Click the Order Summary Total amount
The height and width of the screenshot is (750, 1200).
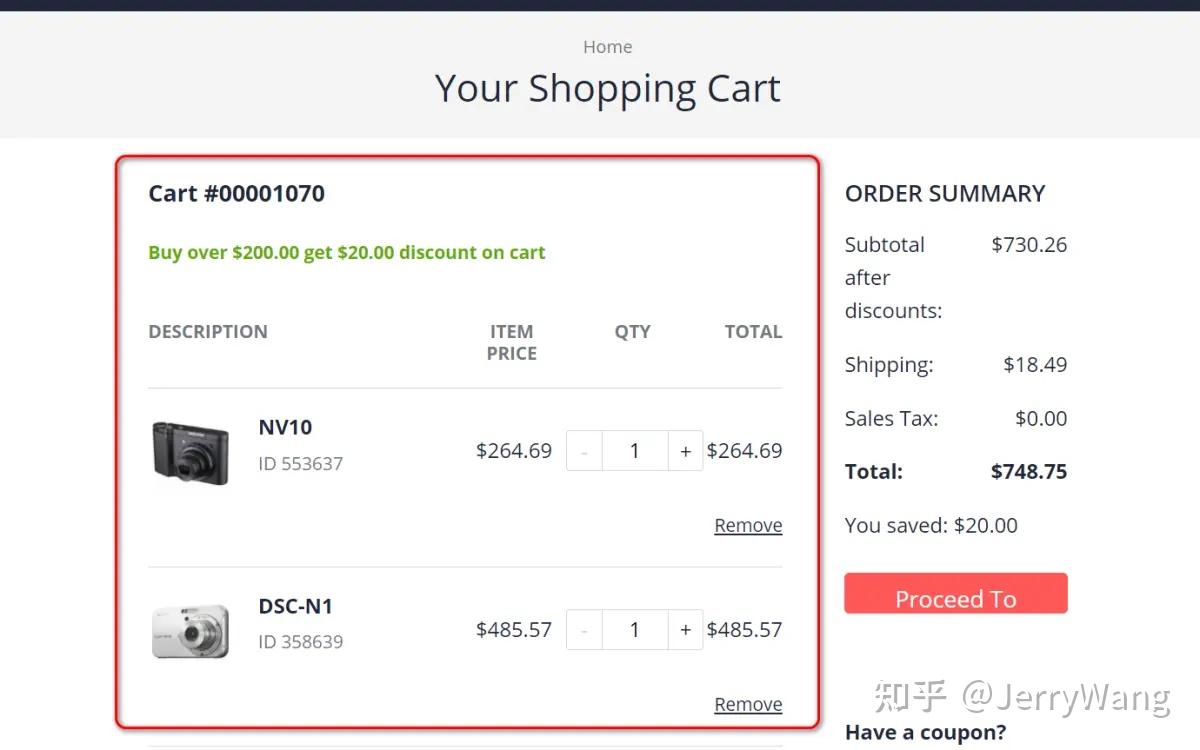tap(1035, 471)
